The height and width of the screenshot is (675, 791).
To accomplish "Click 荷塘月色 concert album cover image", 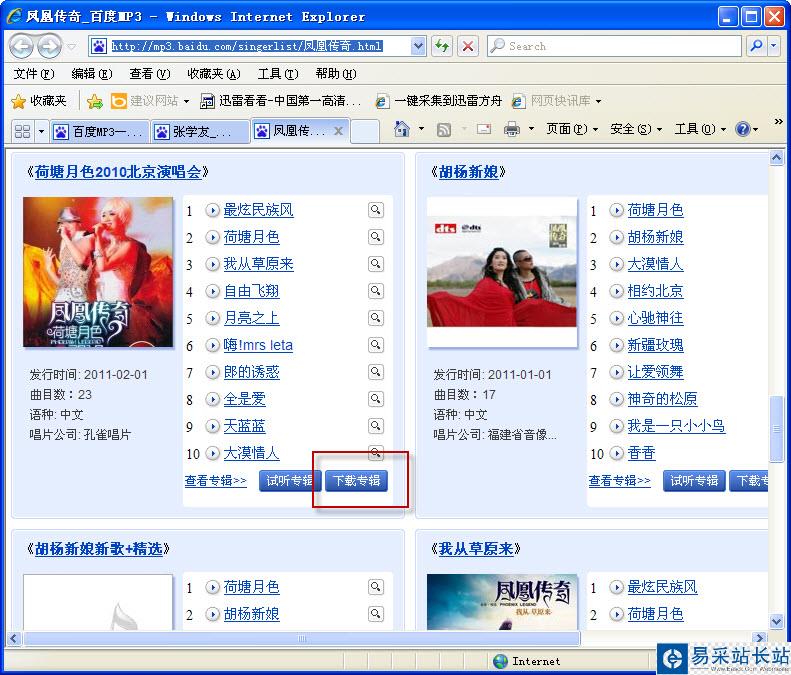I will point(98,272).
